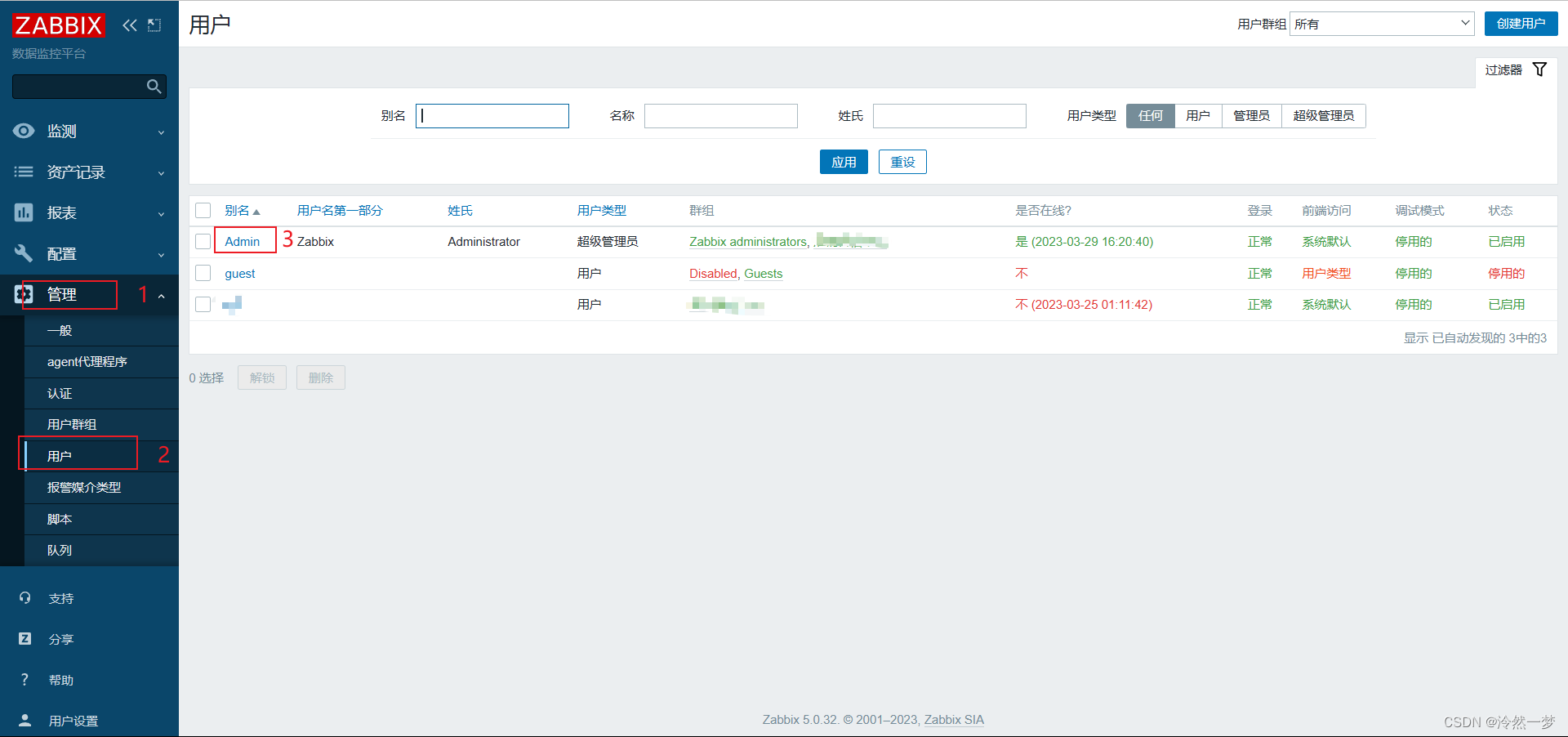Sort by 用户类型 column header
The width and height of the screenshot is (1568, 737).
[x=602, y=211]
